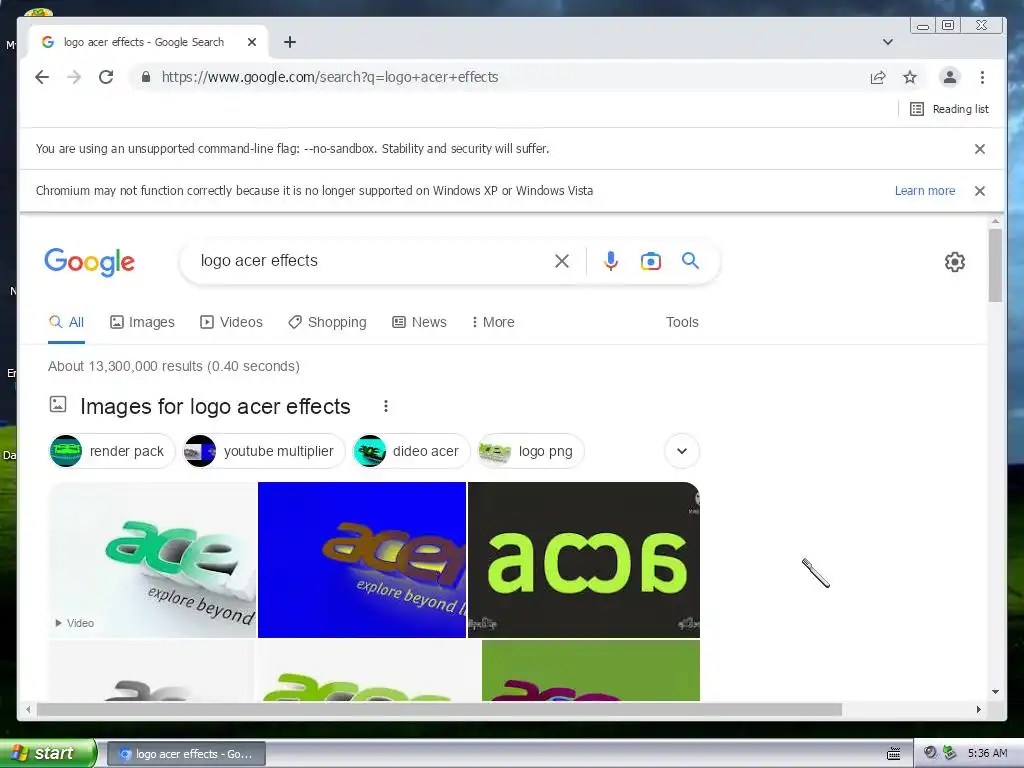
Task: Dismiss the no-sandbox warning bar
Action: coord(980,149)
